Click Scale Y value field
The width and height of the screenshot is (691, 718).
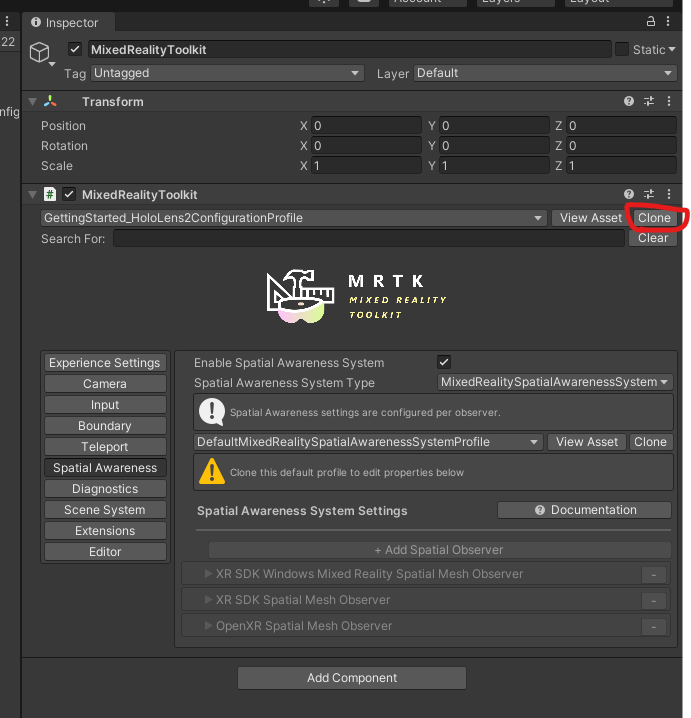point(494,166)
